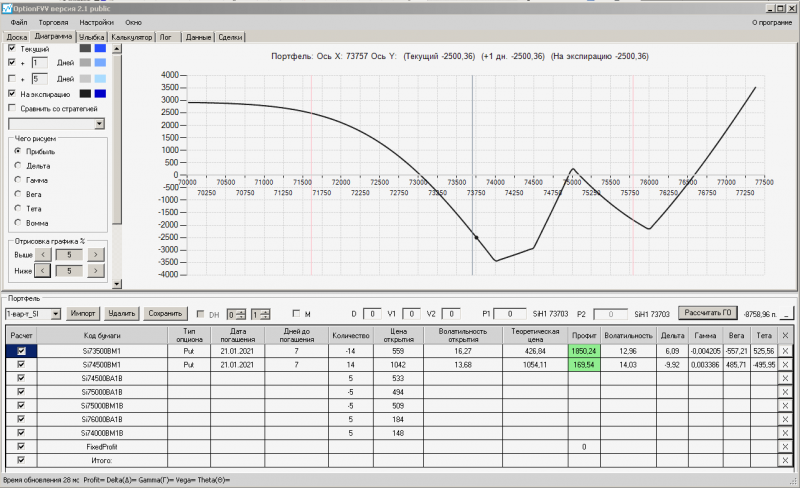This screenshot has height=488, width=800.
Task: Select the Гамма radio button
Action: 18,180
